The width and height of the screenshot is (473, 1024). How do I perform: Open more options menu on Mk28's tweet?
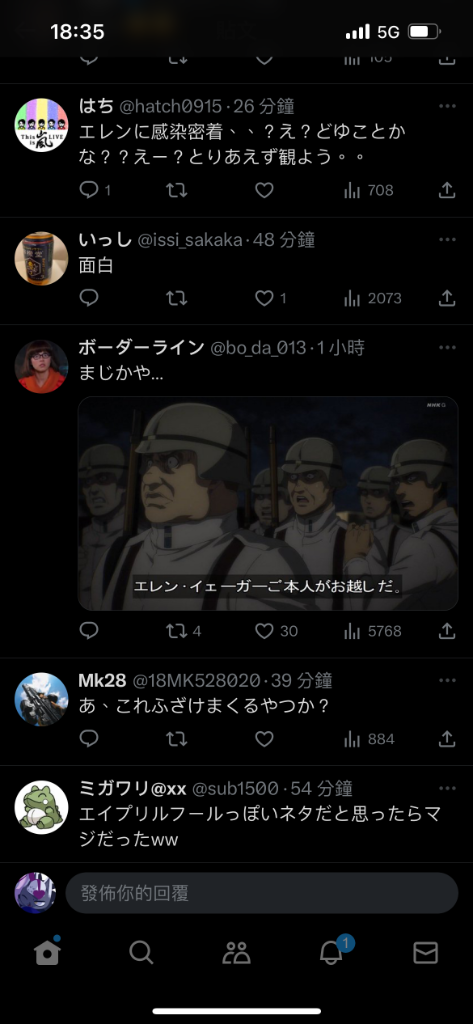coord(448,680)
